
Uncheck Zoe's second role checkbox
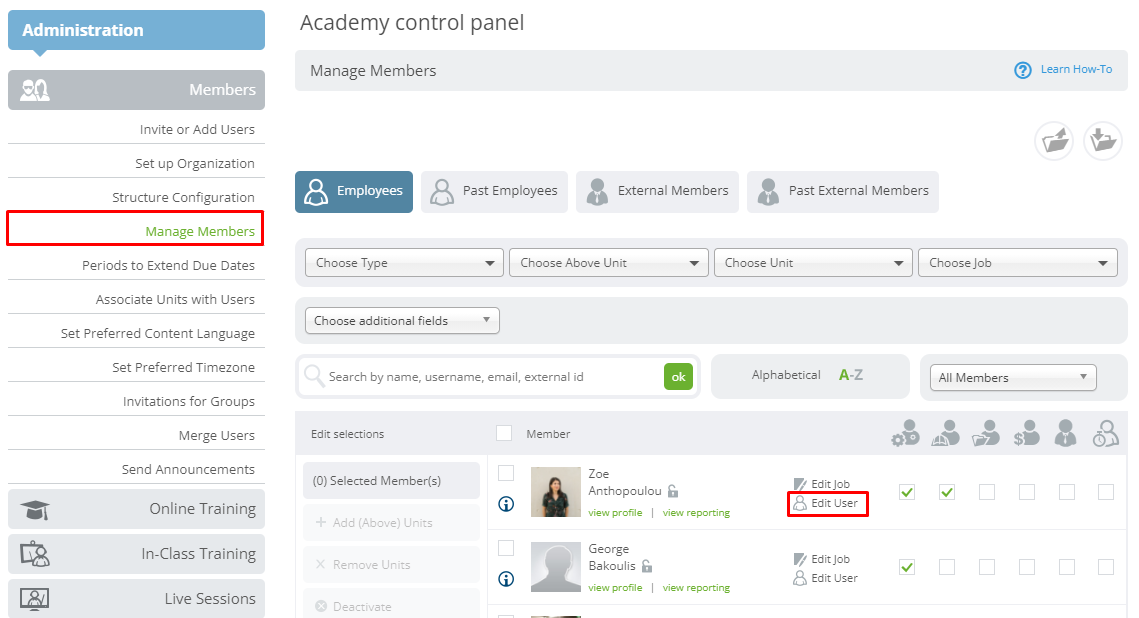947,492
